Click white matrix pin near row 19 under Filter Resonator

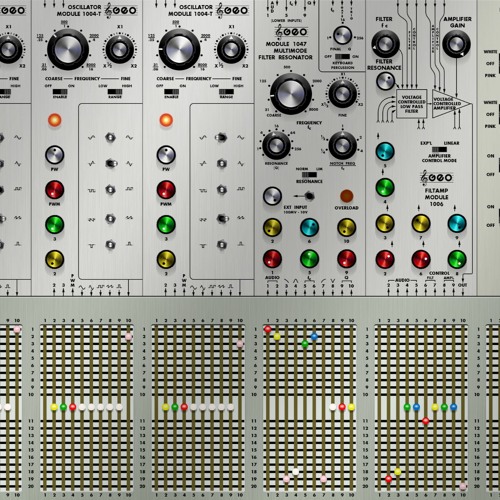pyautogui.click(x=295, y=472)
